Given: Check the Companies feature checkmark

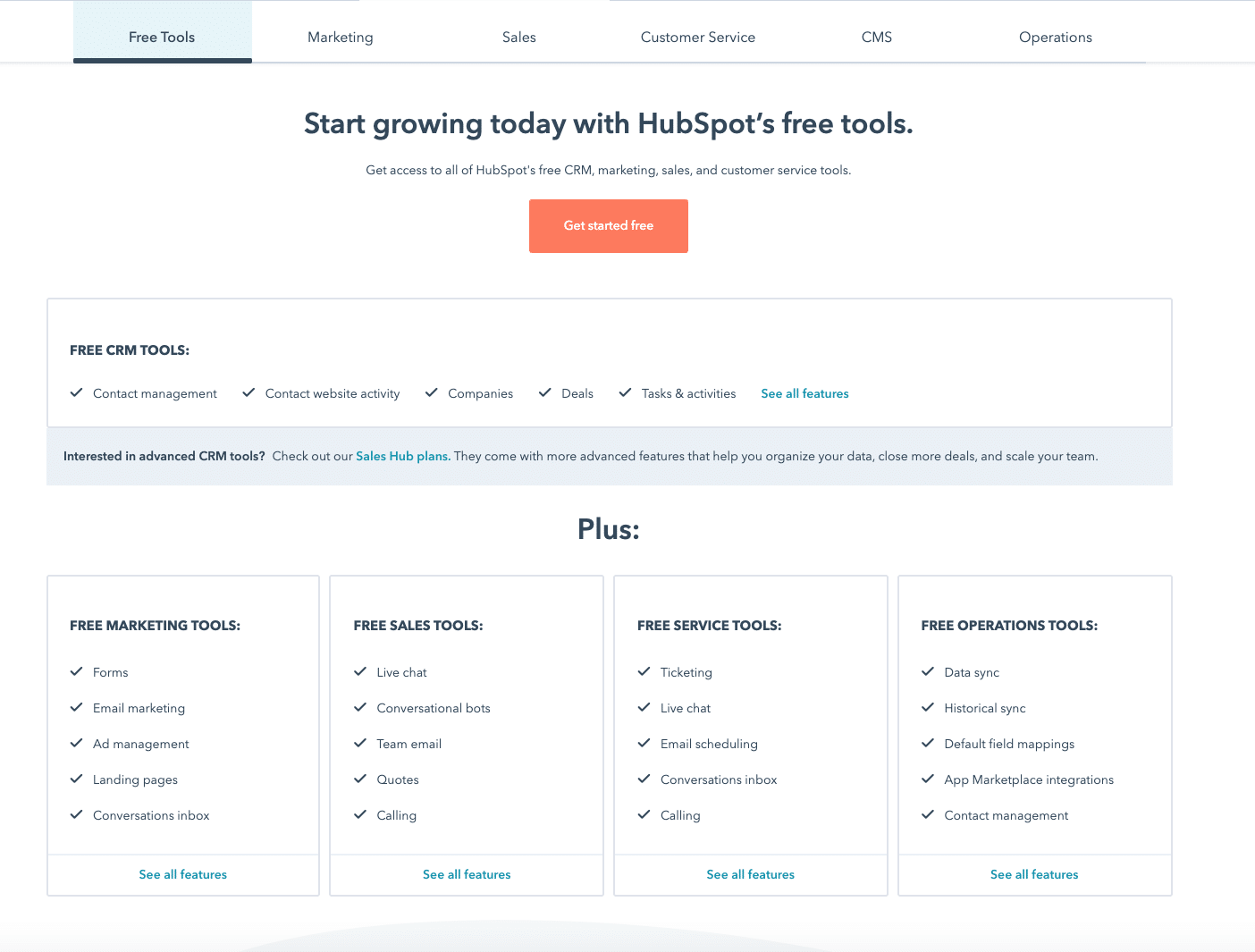Looking at the screenshot, I should tap(432, 393).
